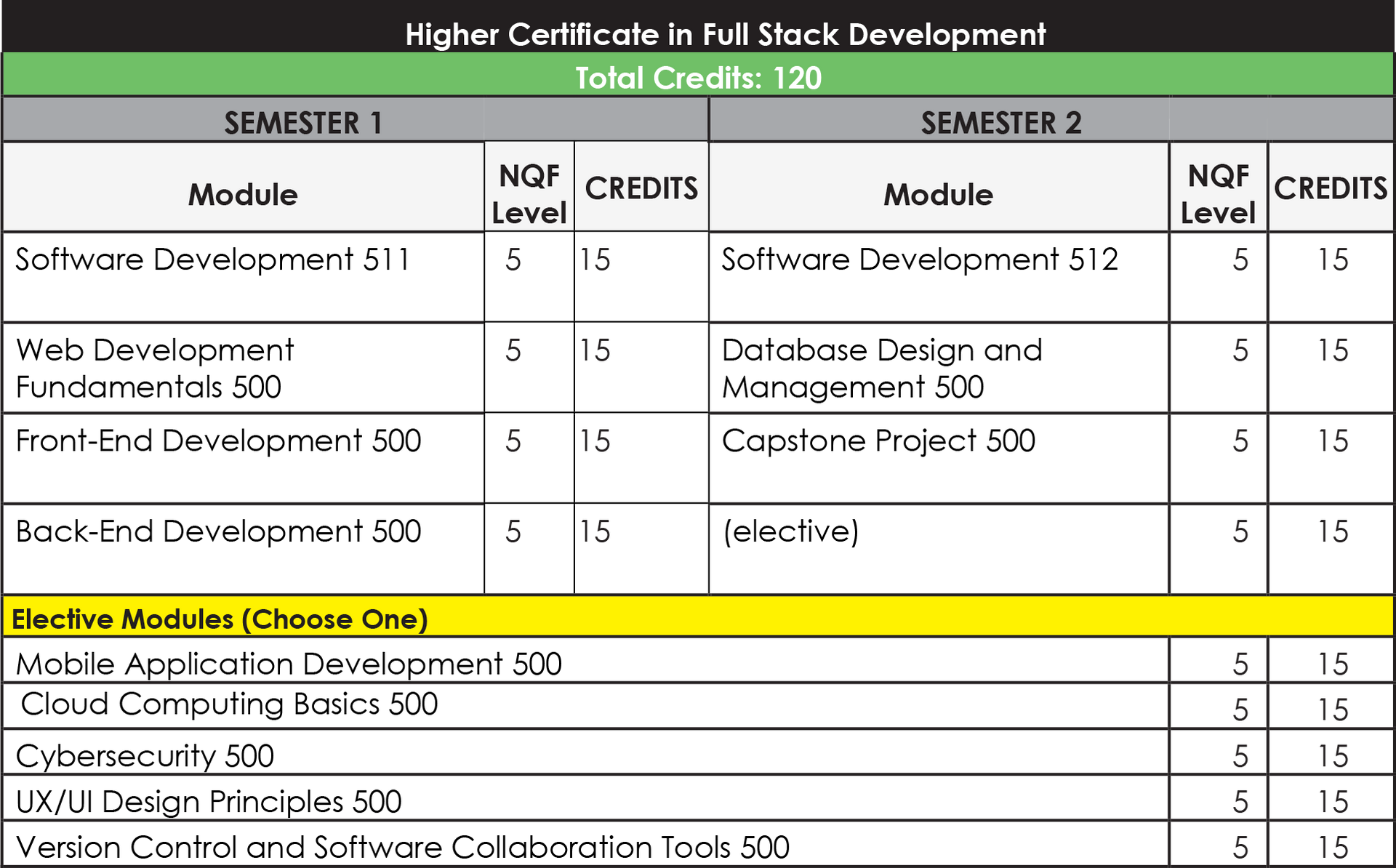Click the CREDITS header under Semester 2
The image size is (1396, 868).
[1331, 188]
